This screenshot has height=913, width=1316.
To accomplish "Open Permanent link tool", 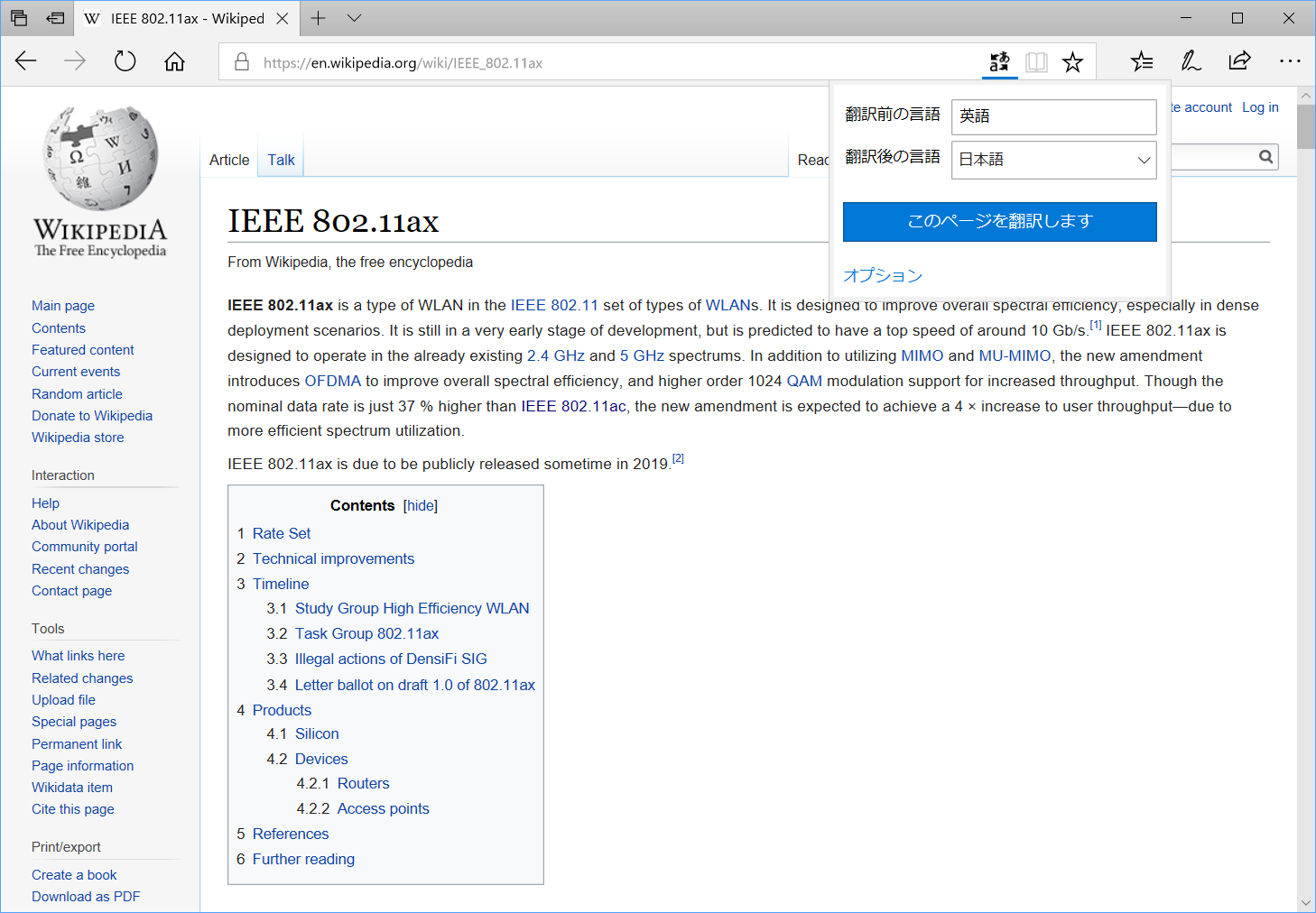I will [x=77, y=744].
